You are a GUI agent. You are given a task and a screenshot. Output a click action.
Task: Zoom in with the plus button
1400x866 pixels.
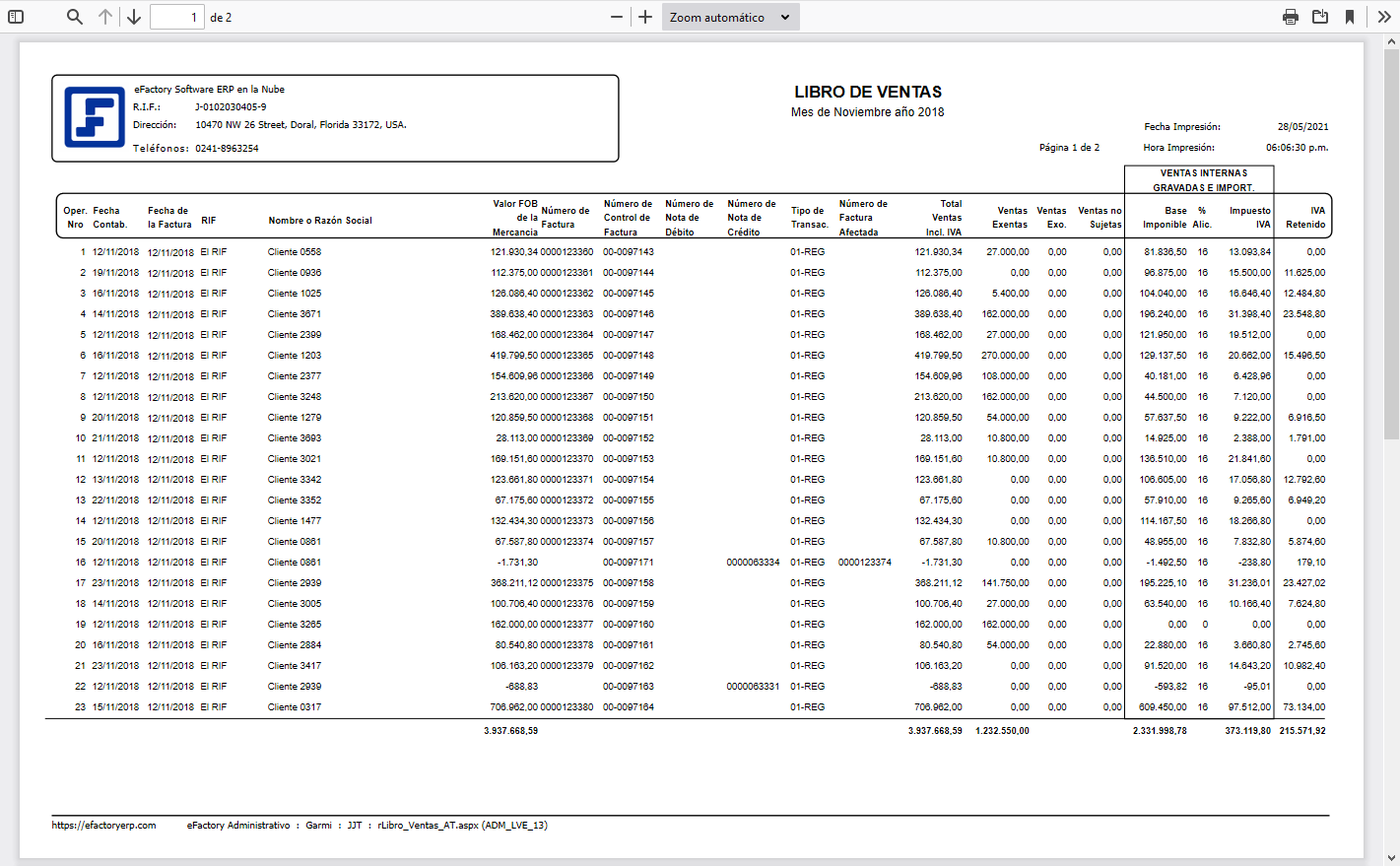point(645,17)
